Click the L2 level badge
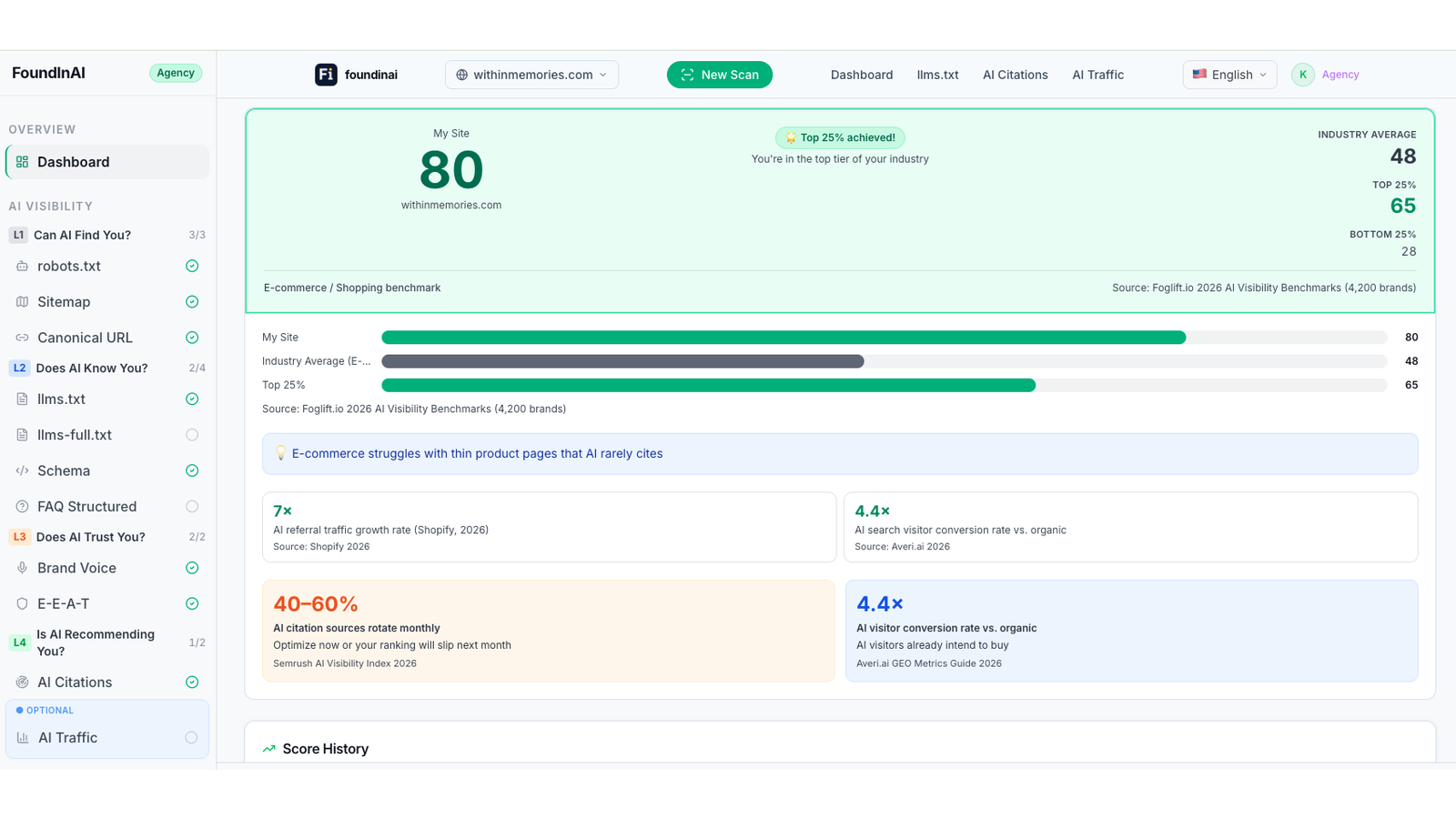Viewport: 1456px width, 819px height. coord(19,369)
